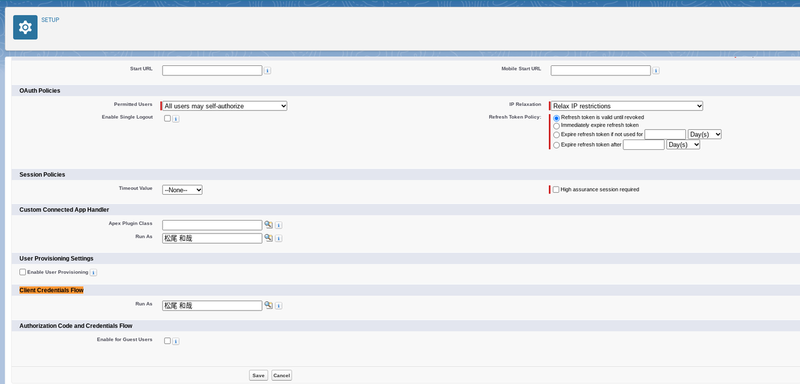The width and height of the screenshot is (800, 384).
Task: Focus the Mobile Start URL field
Action: pos(601,70)
